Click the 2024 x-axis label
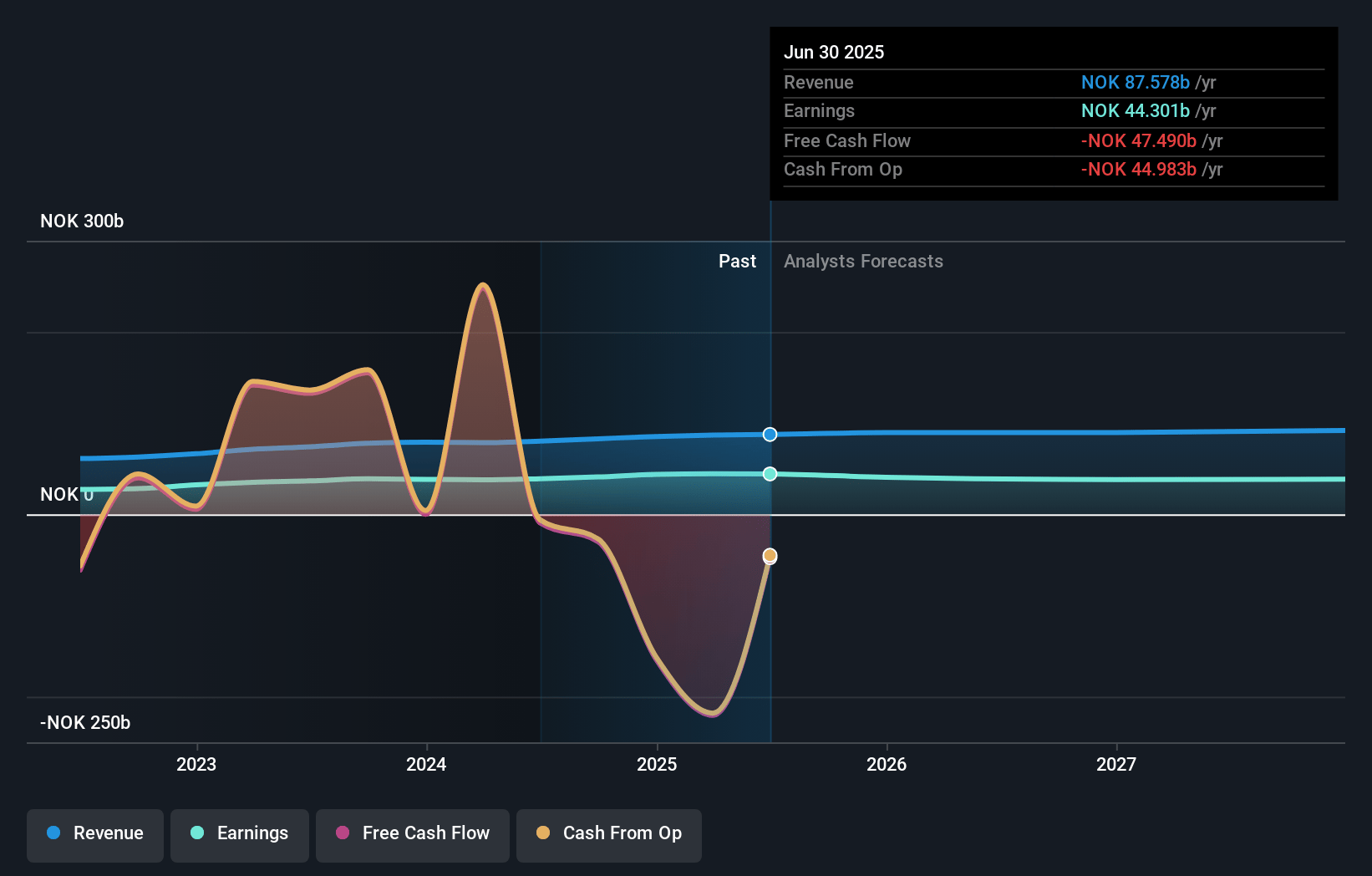The image size is (1372, 876). point(426,764)
